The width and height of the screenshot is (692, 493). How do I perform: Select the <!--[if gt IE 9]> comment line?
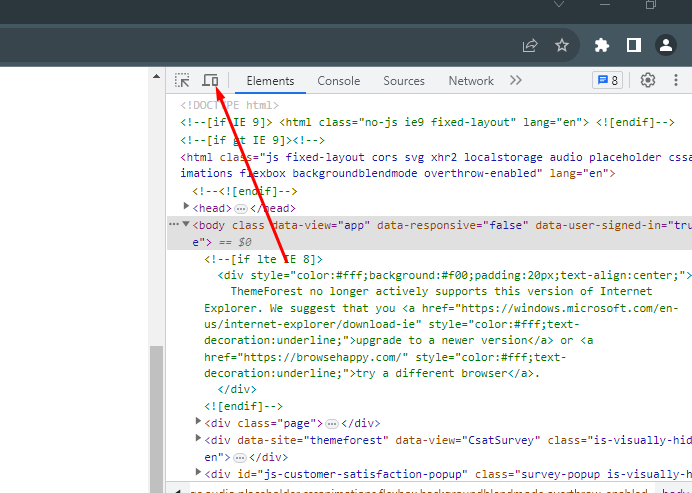point(252,140)
